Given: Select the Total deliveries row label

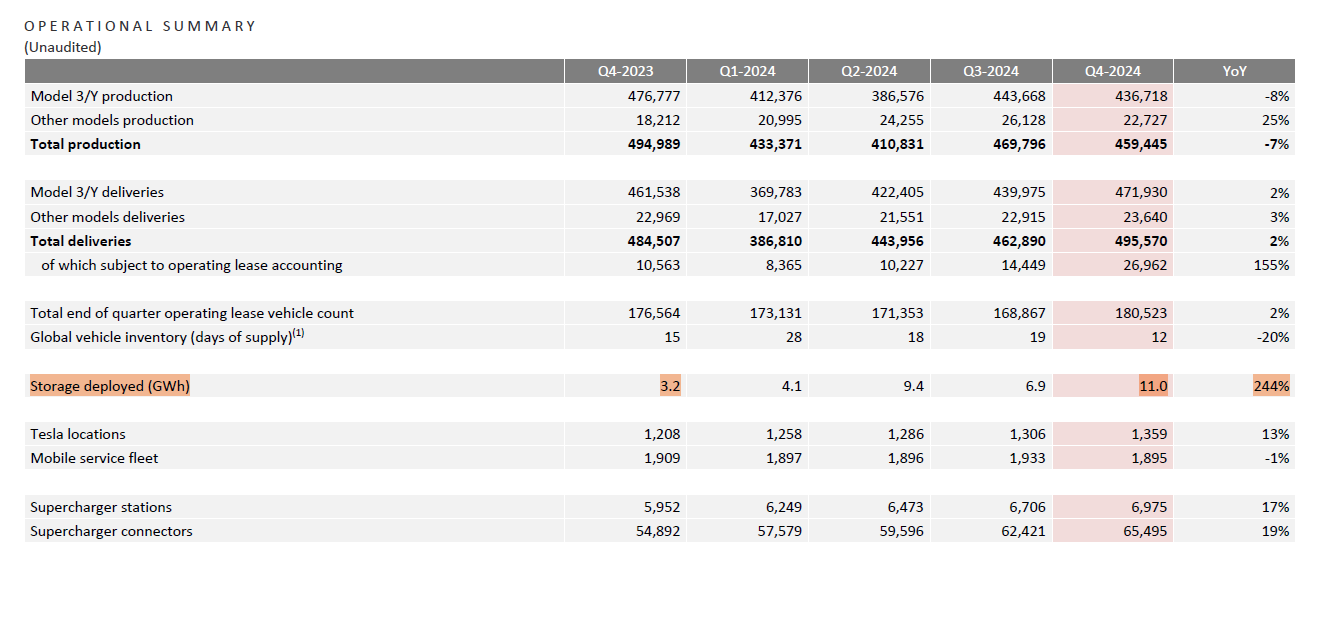Looking at the screenshot, I should click(x=81, y=241).
